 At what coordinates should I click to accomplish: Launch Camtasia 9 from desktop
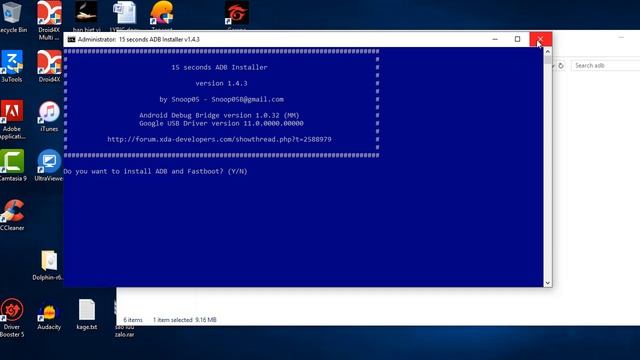pos(13,166)
